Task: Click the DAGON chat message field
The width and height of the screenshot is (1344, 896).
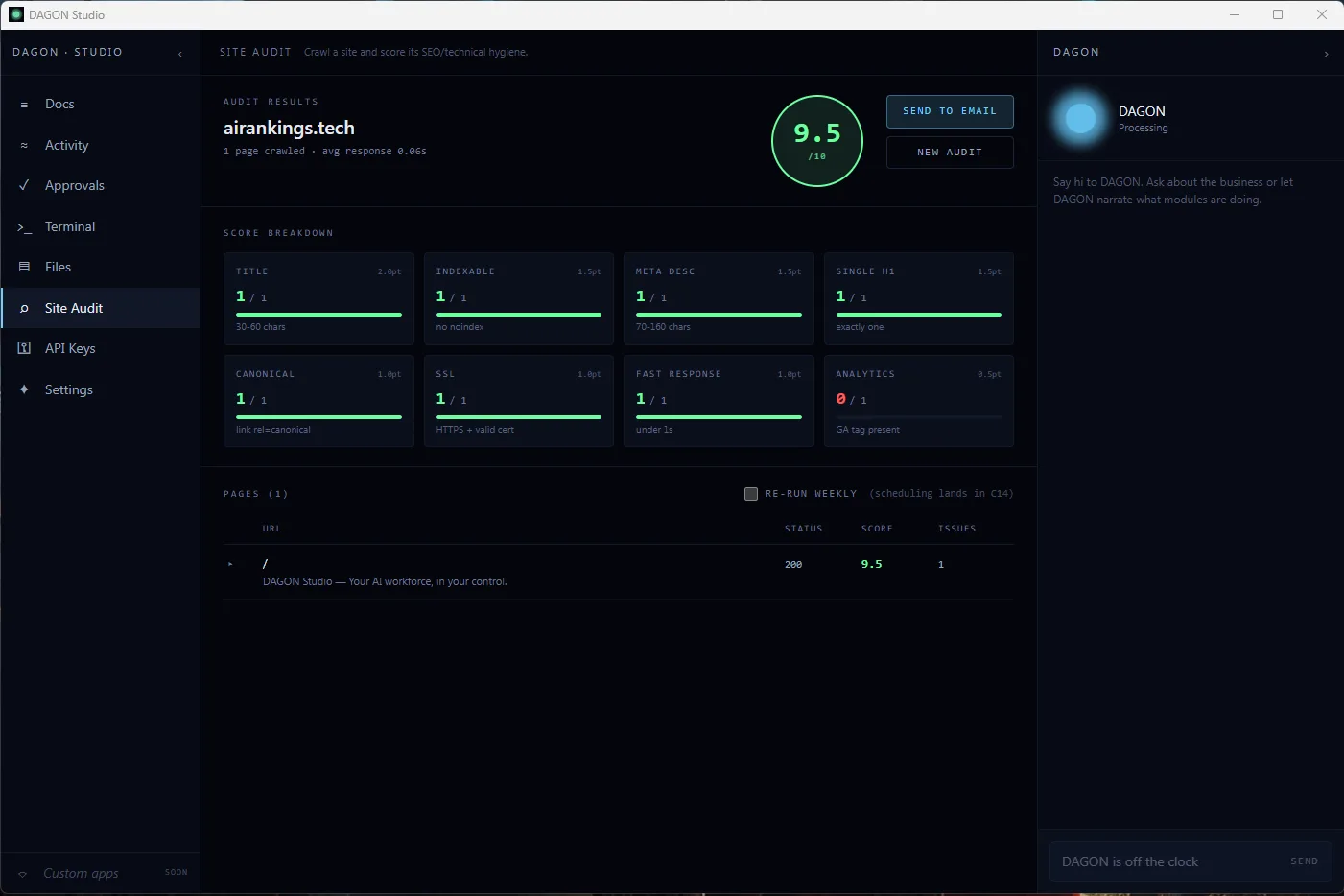Action: 1168,861
